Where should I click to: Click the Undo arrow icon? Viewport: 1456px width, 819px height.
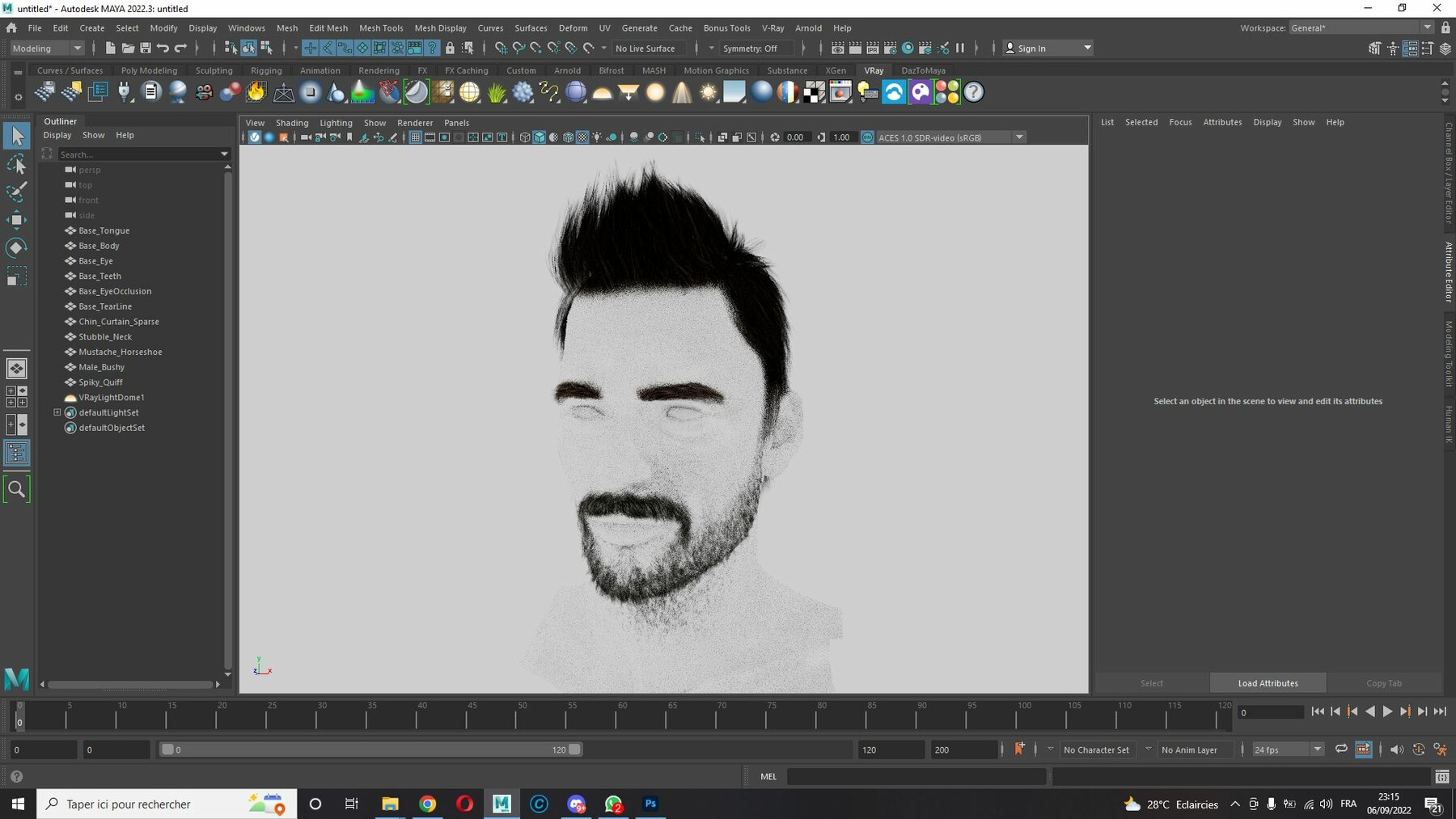(163, 49)
